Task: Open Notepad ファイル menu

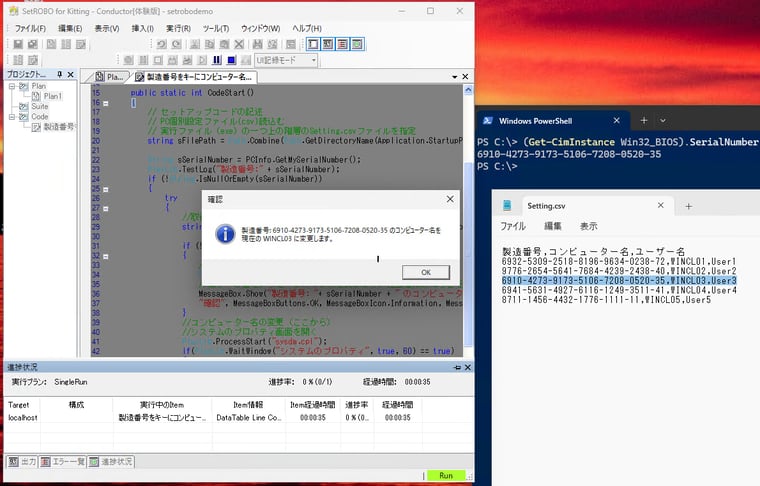Action: point(512,226)
